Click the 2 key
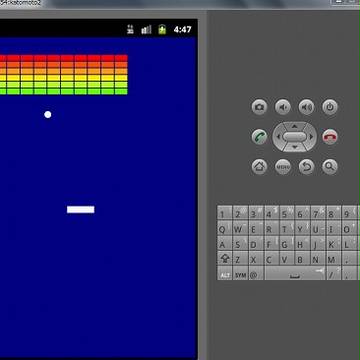The image size is (360, 360). click(x=240, y=213)
